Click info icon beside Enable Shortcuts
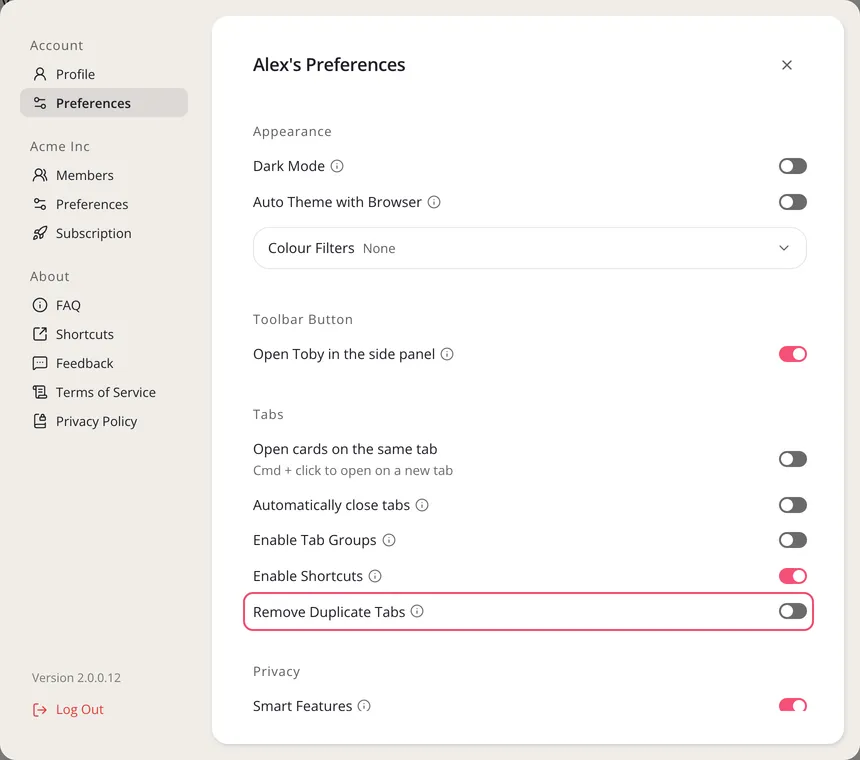Viewport: 860px width, 760px height. [x=375, y=576]
